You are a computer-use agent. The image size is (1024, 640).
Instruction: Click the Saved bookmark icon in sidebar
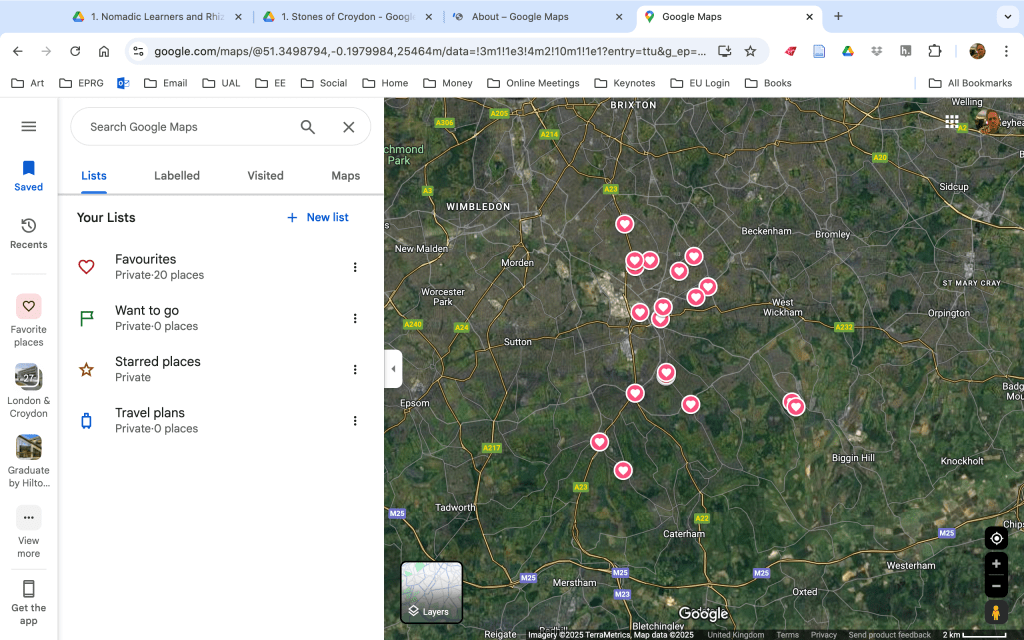pos(29,169)
